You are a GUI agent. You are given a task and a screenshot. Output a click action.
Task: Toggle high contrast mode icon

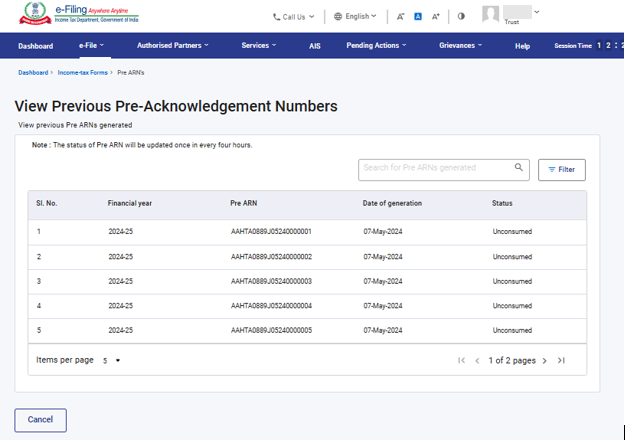(x=461, y=16)
